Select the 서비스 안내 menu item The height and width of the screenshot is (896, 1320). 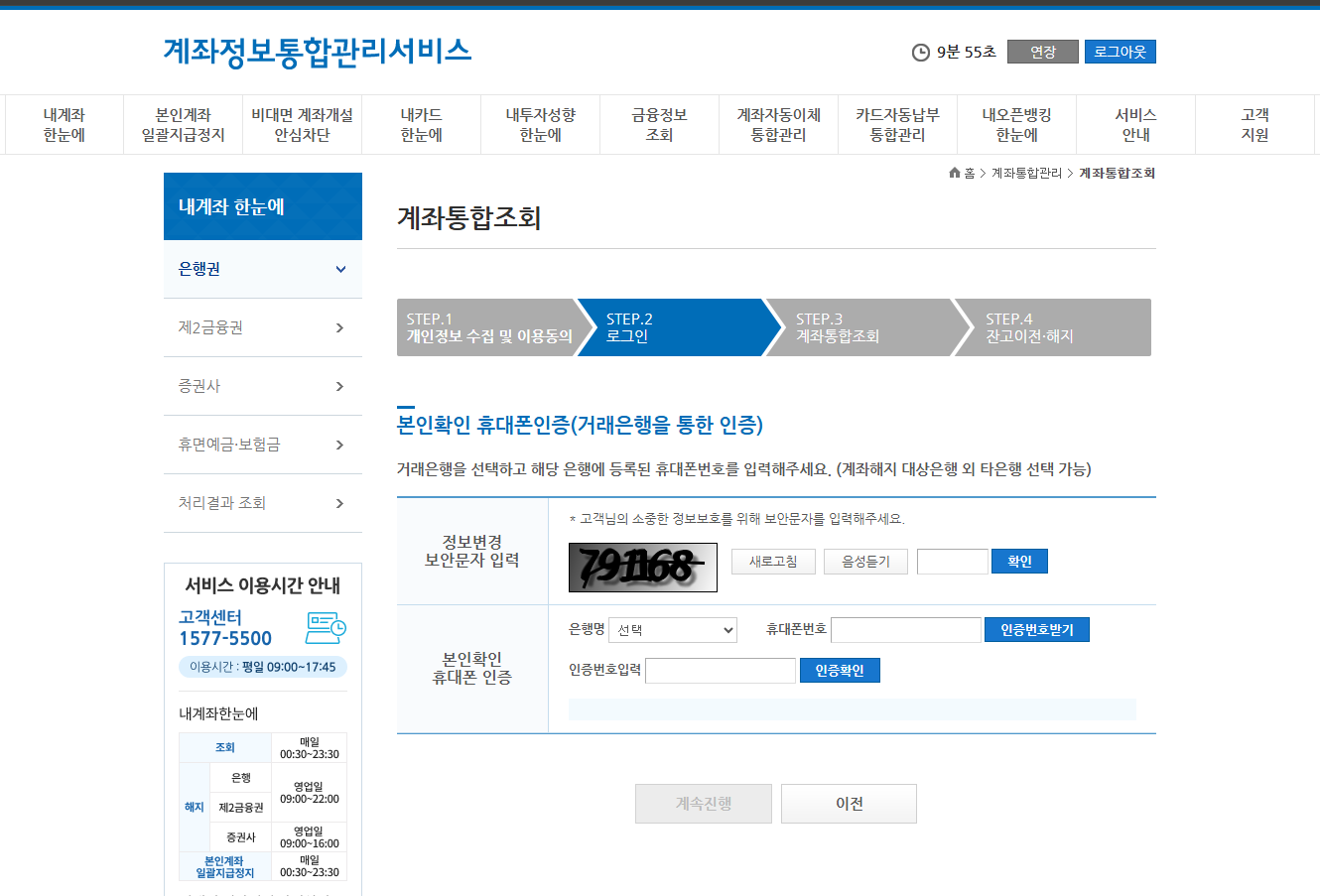tap(1135, 123)
